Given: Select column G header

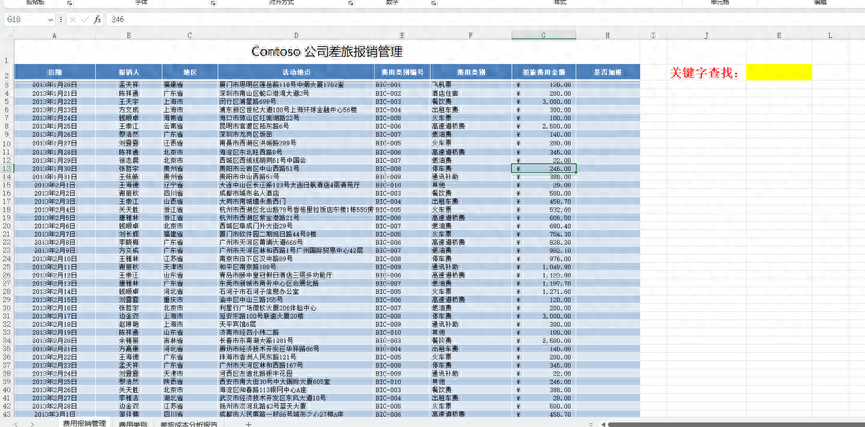Looking at the screenshot, I should coord(543,35).
